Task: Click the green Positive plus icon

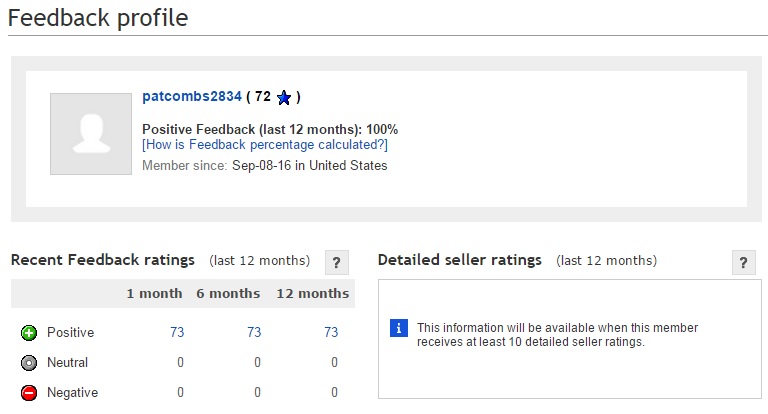Action: 29,333
